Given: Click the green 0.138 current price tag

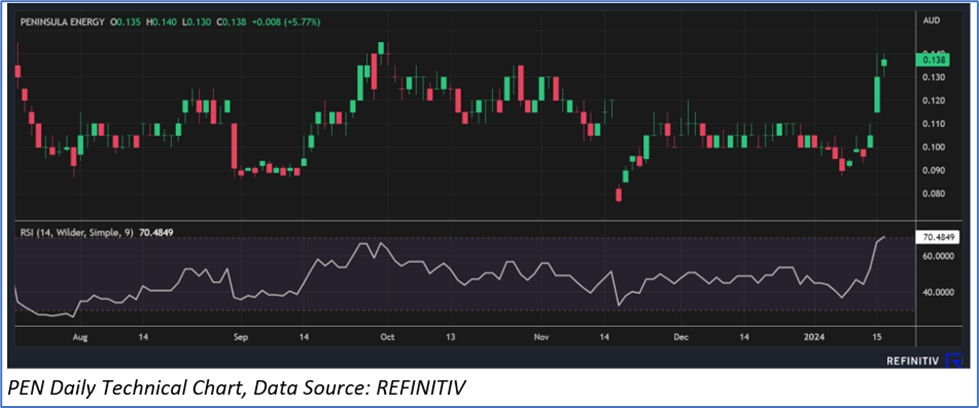Looking at the screenshot, I should point(932,60).
